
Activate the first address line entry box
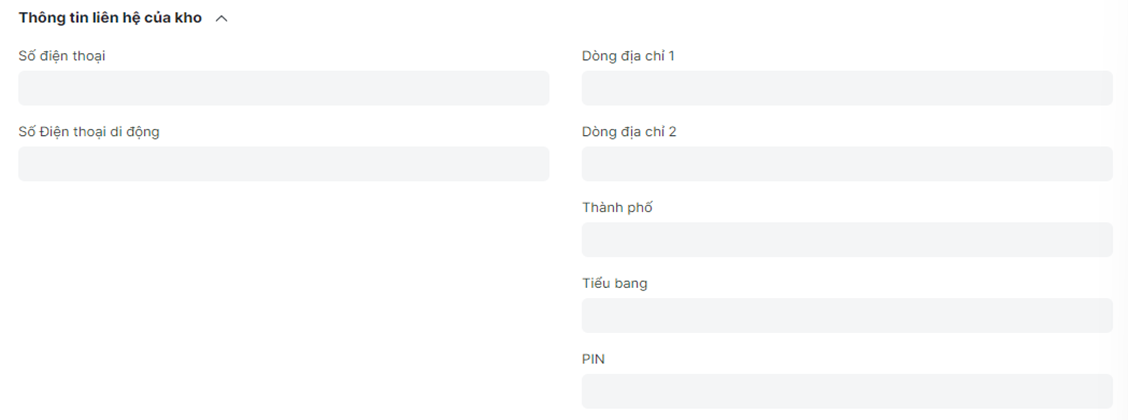click(847, 88)
